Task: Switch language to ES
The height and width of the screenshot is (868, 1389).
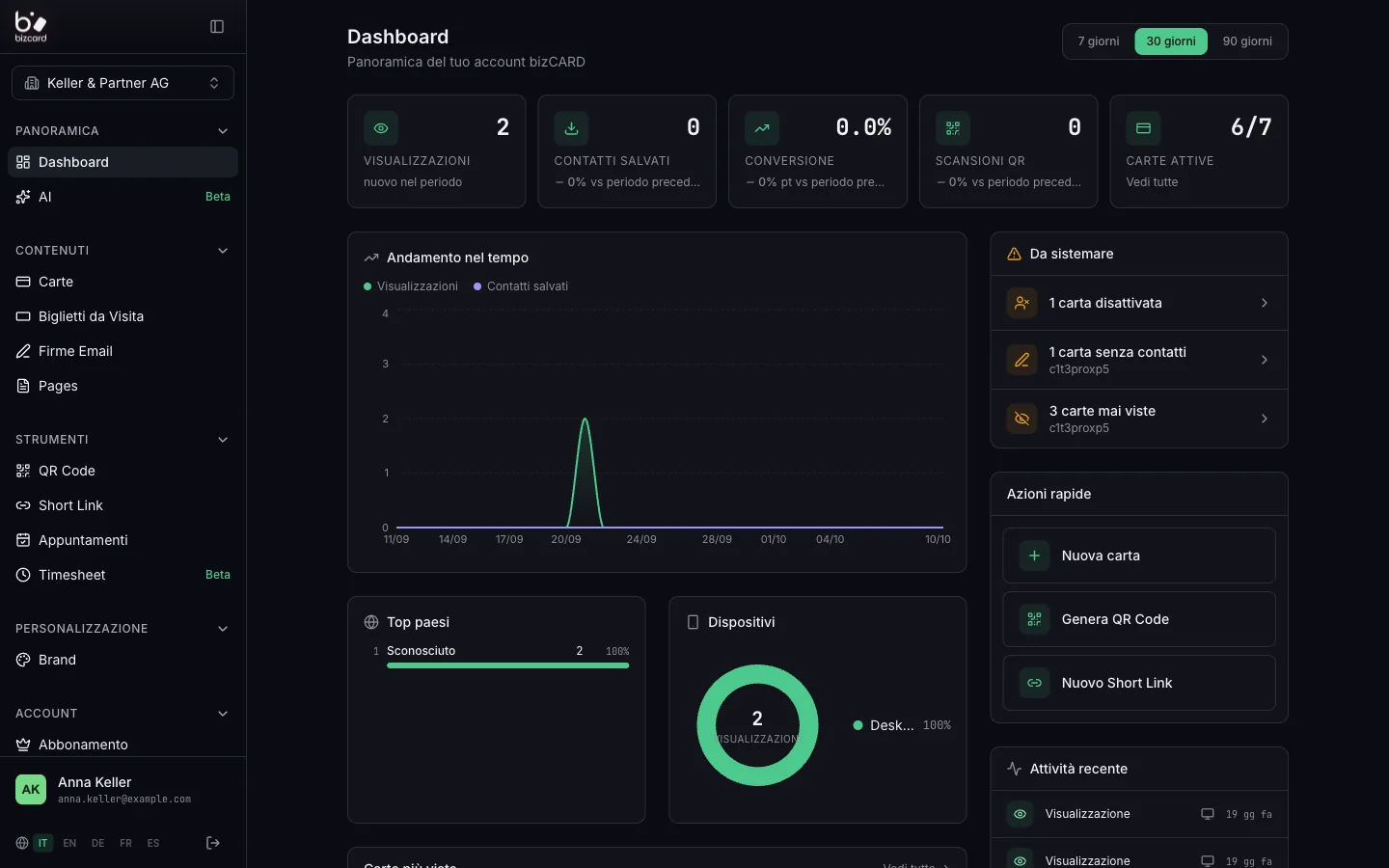Action: (153, 843)
